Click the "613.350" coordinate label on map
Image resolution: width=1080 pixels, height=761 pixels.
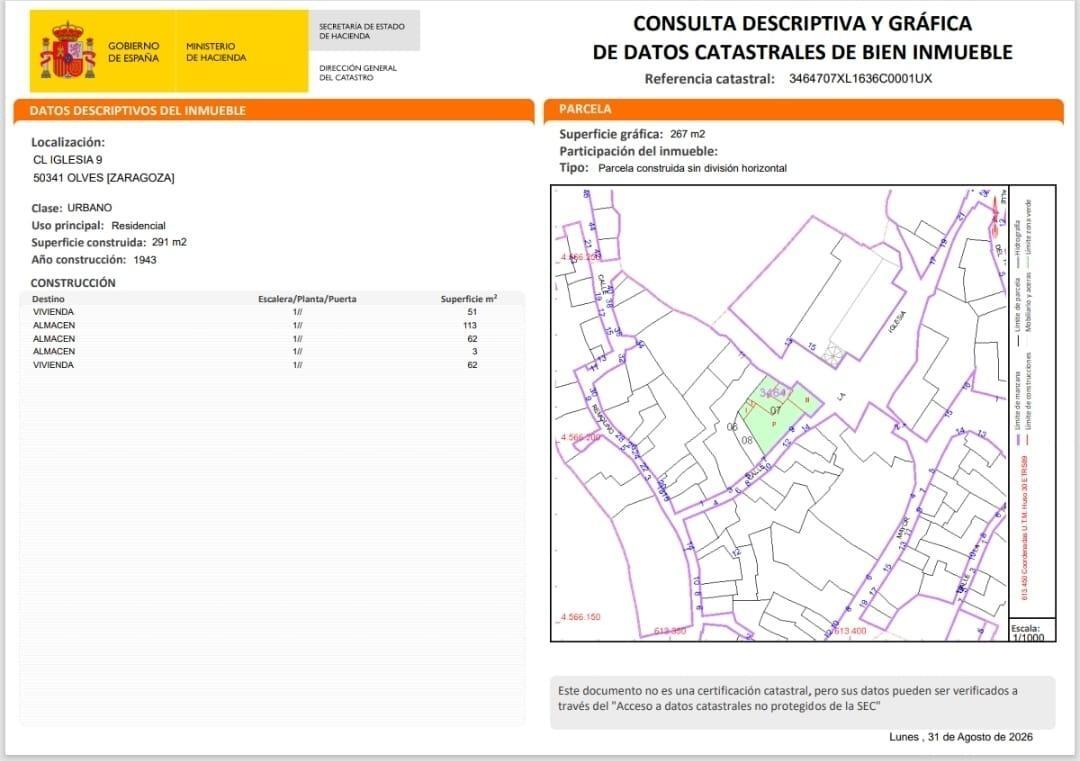(x=669, y=632)
